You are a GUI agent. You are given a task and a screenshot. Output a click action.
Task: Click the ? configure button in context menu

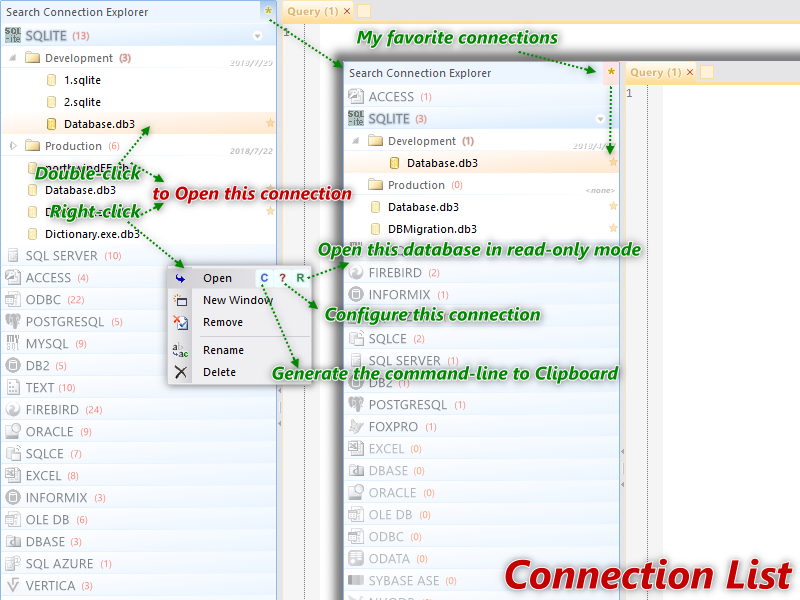click(x=282, y=278)
